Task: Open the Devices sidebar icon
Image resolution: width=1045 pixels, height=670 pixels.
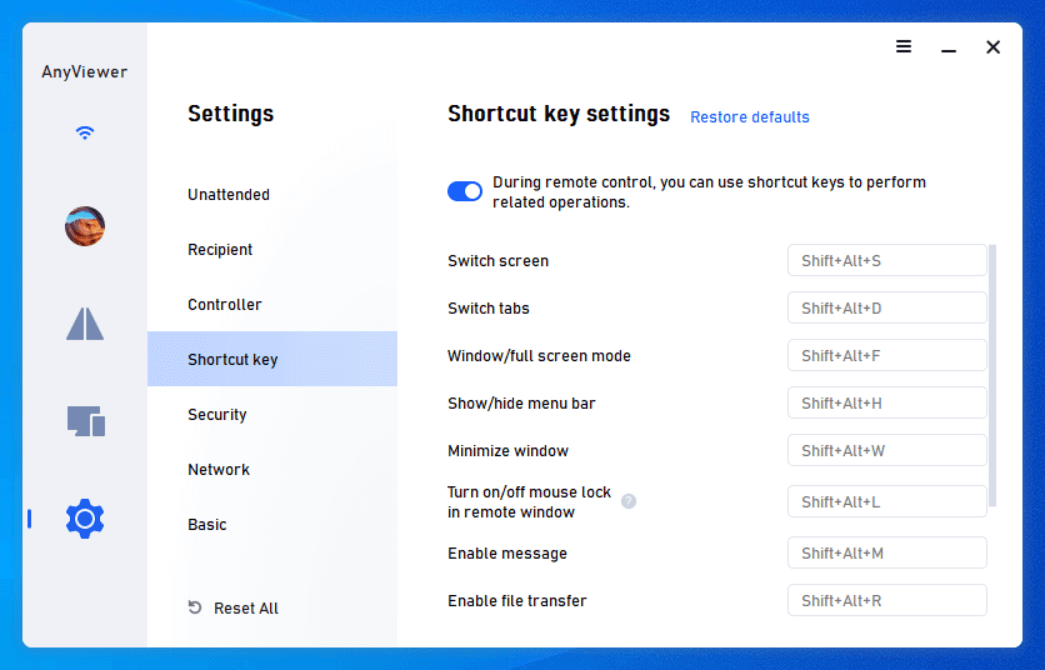Action: [x=86, y=421]
